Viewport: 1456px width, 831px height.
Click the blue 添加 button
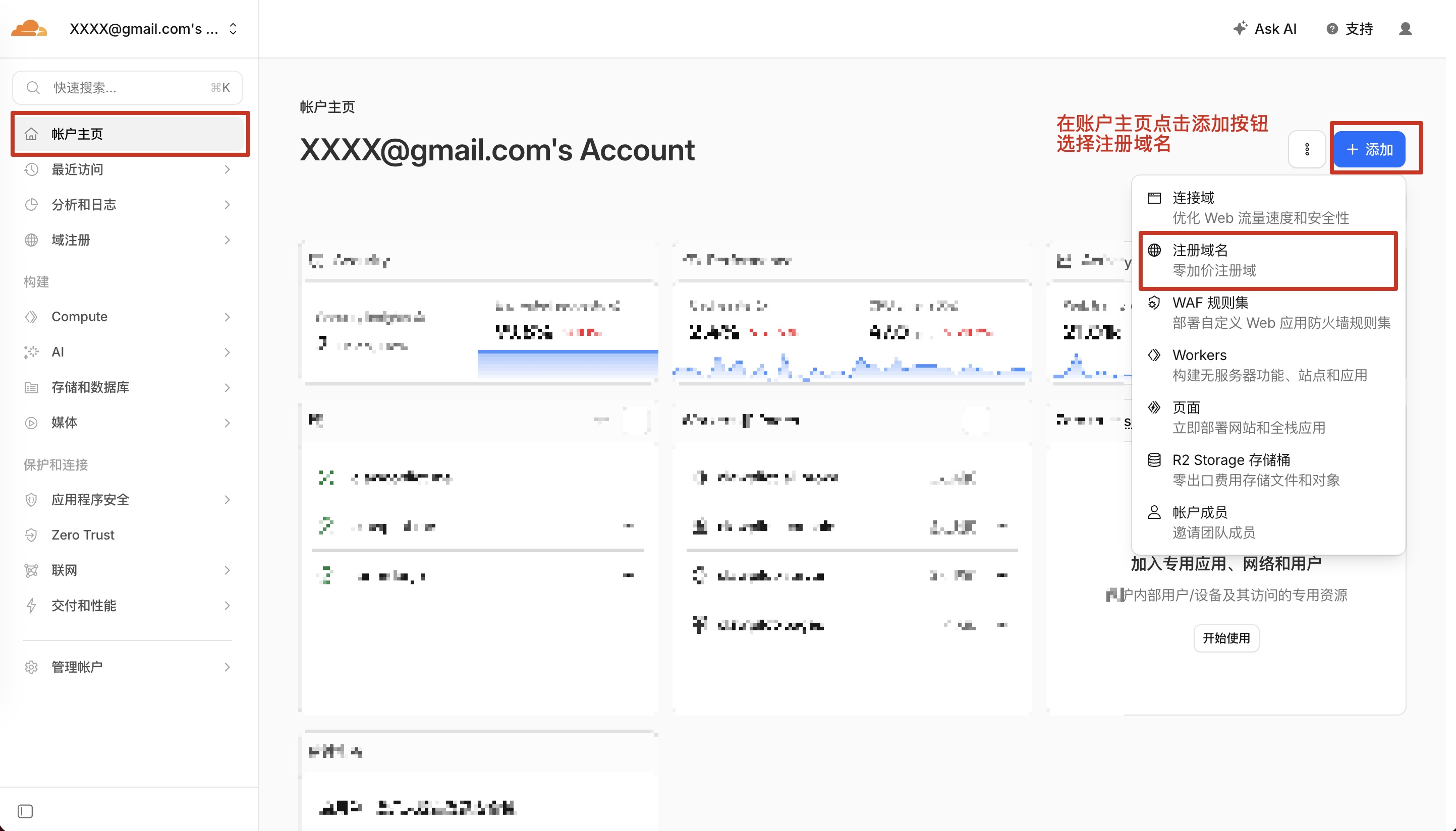[1369, 150]
